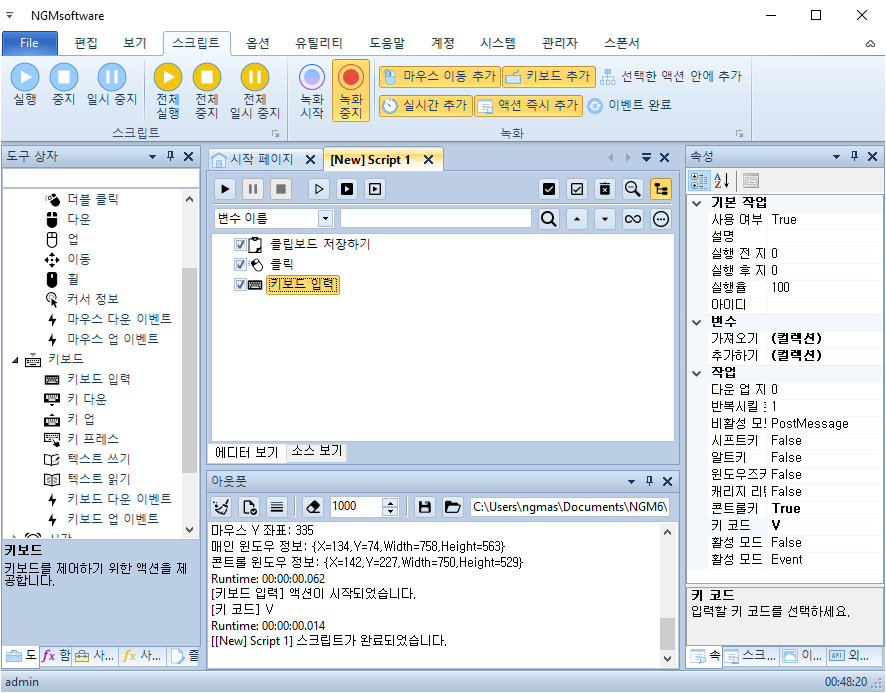Close the [New] Script 1 tab
This screenshot has height=693, width=886.
click(x=429, y=160)
